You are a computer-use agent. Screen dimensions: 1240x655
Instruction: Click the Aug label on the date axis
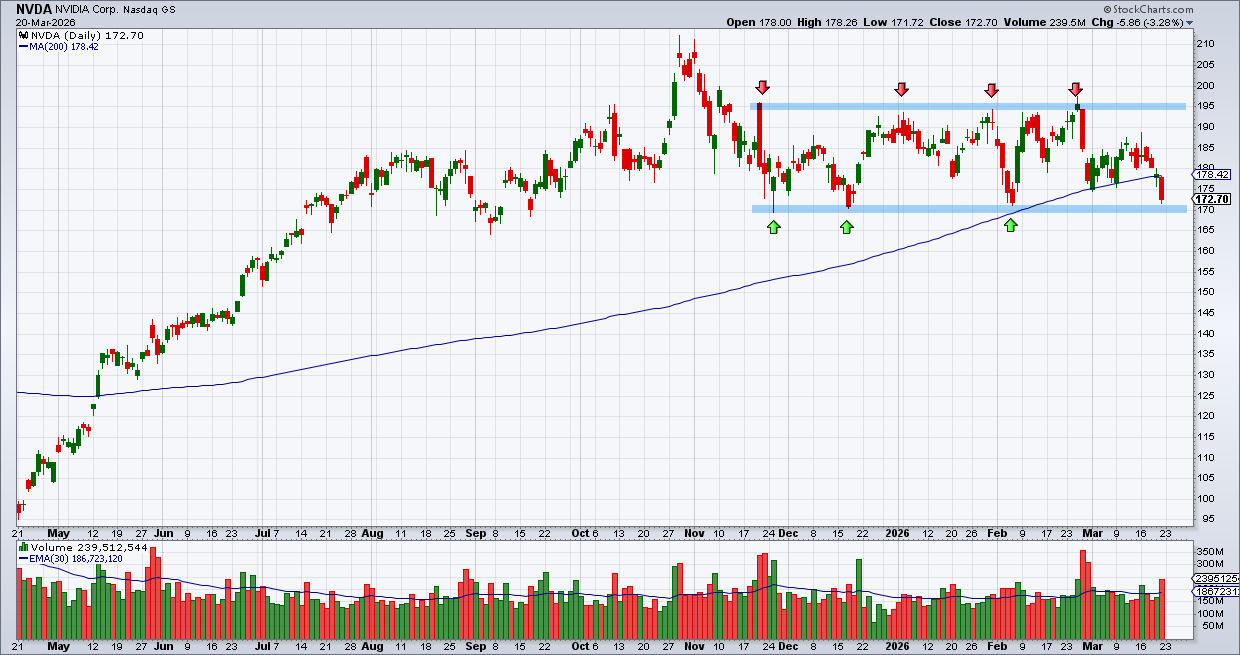(374, 534)
